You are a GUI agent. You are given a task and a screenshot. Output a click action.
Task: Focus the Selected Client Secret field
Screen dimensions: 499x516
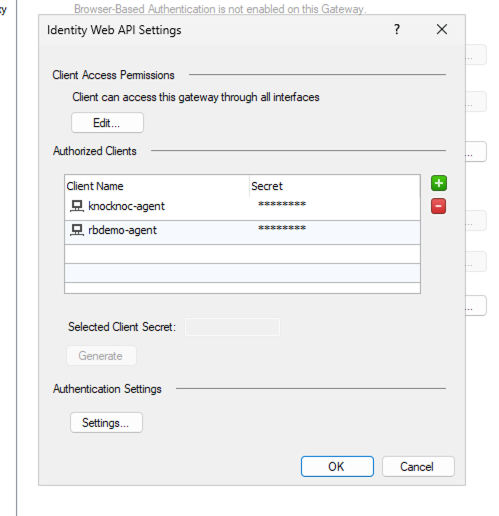232,327
